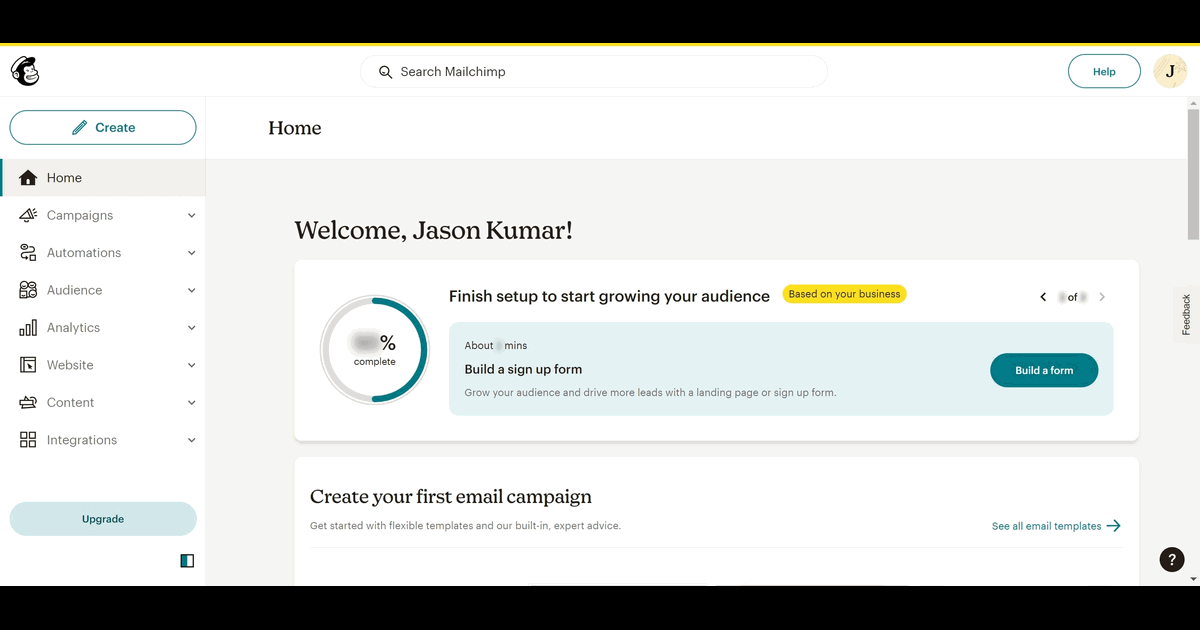This screenshot has height=630, width=1200.
Task: Click the Mailchimp Freddie logo
Action: pyautogui.click(x=25, y=71)
